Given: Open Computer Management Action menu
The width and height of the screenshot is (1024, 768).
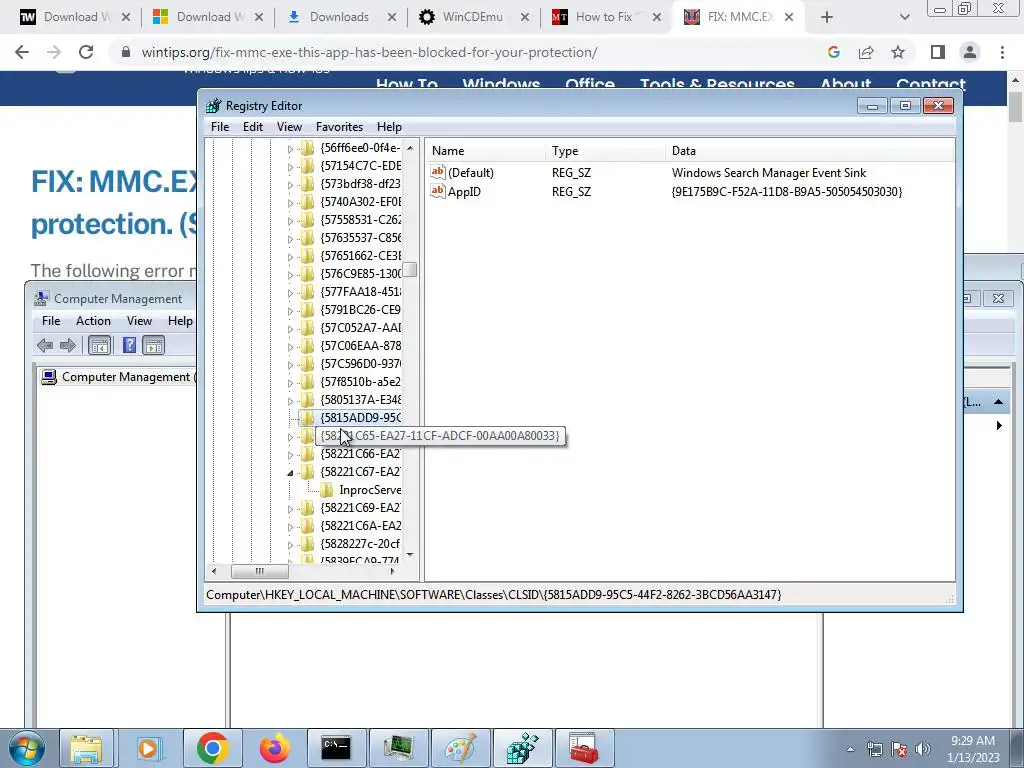Looking at the screenshot, I should pos(93,321).
